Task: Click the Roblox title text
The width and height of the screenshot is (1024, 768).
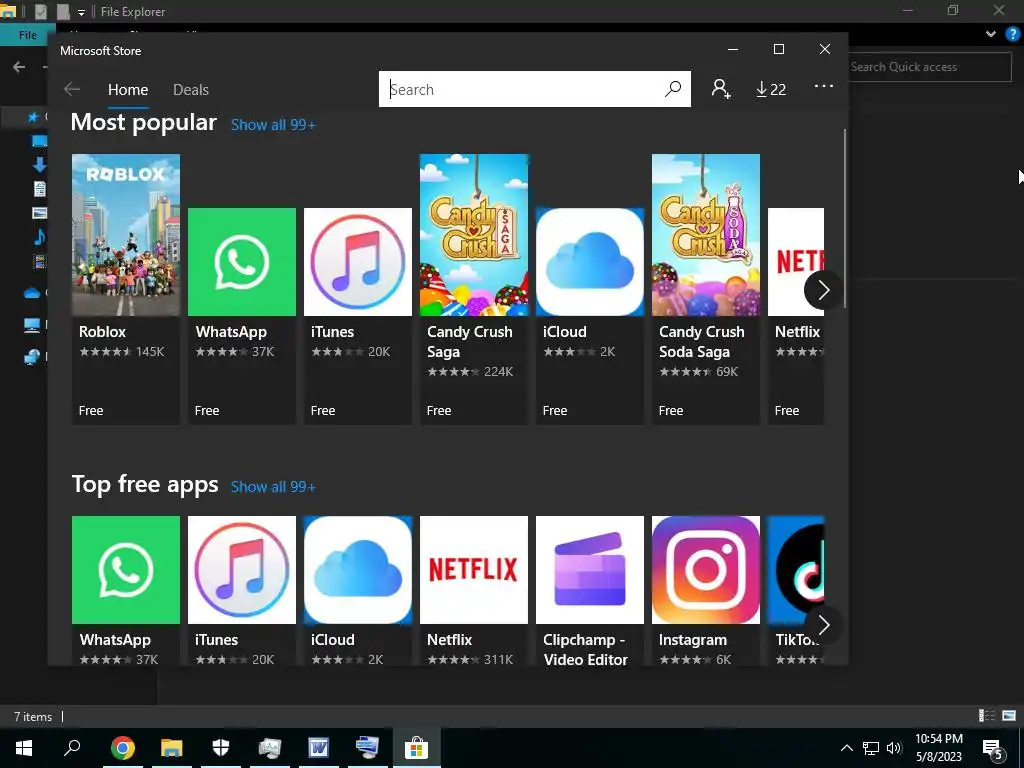Action: tap(102, 332)
